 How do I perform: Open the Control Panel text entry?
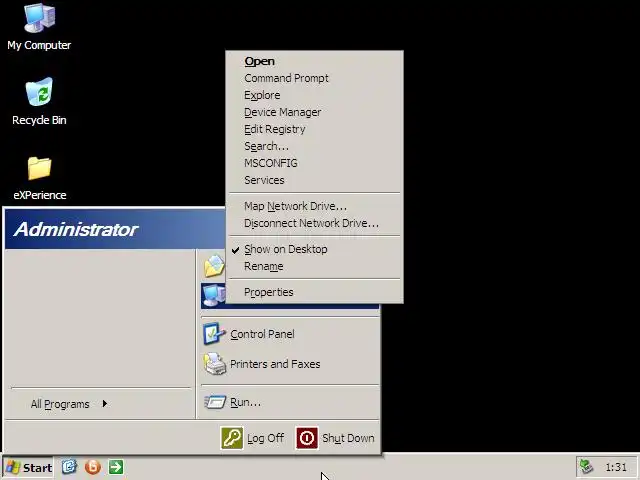click(x=262, y=334)
